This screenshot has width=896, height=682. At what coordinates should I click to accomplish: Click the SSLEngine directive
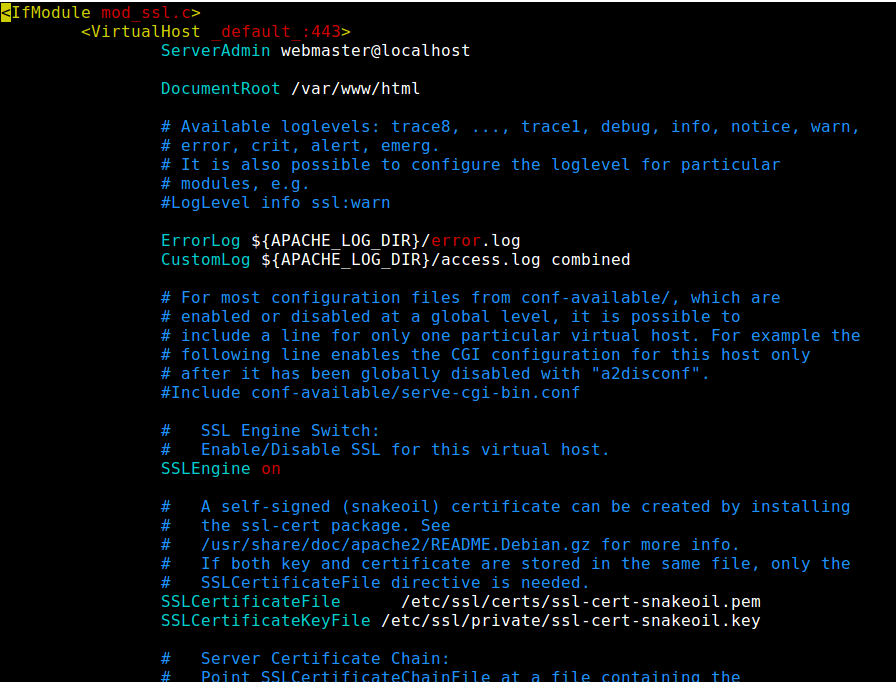tap(206, 468)
